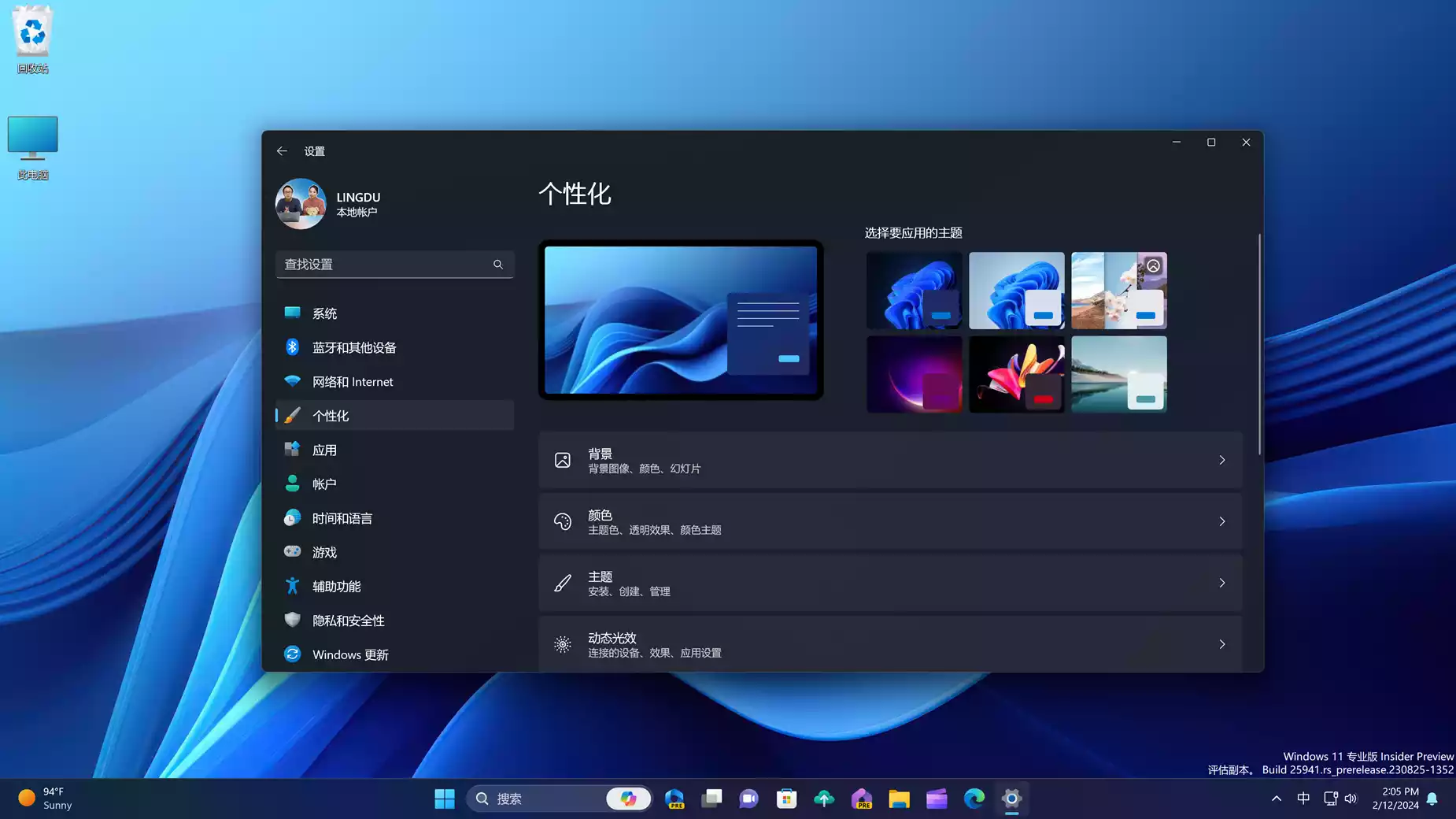Open Microsoft Edge from the taskbar
The width and height of the screenshot is (1456, 819).
coord(974,799)
